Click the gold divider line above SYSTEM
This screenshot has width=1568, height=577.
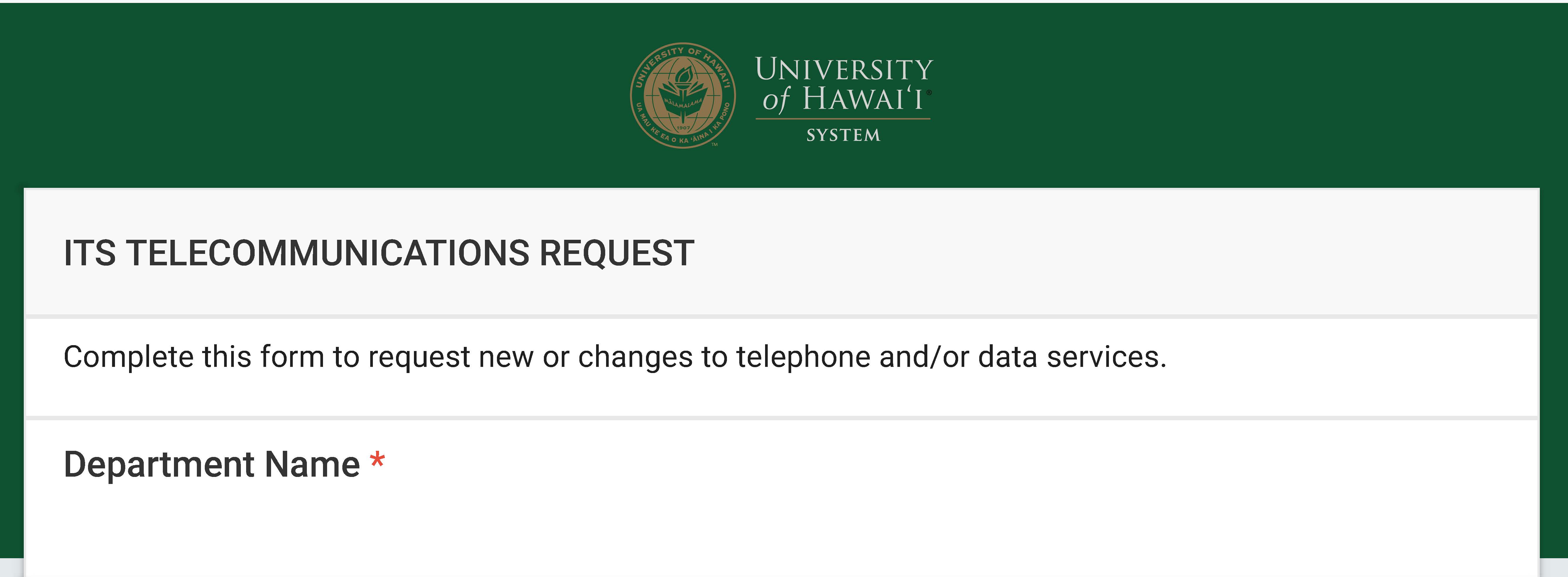click(843, 119)
